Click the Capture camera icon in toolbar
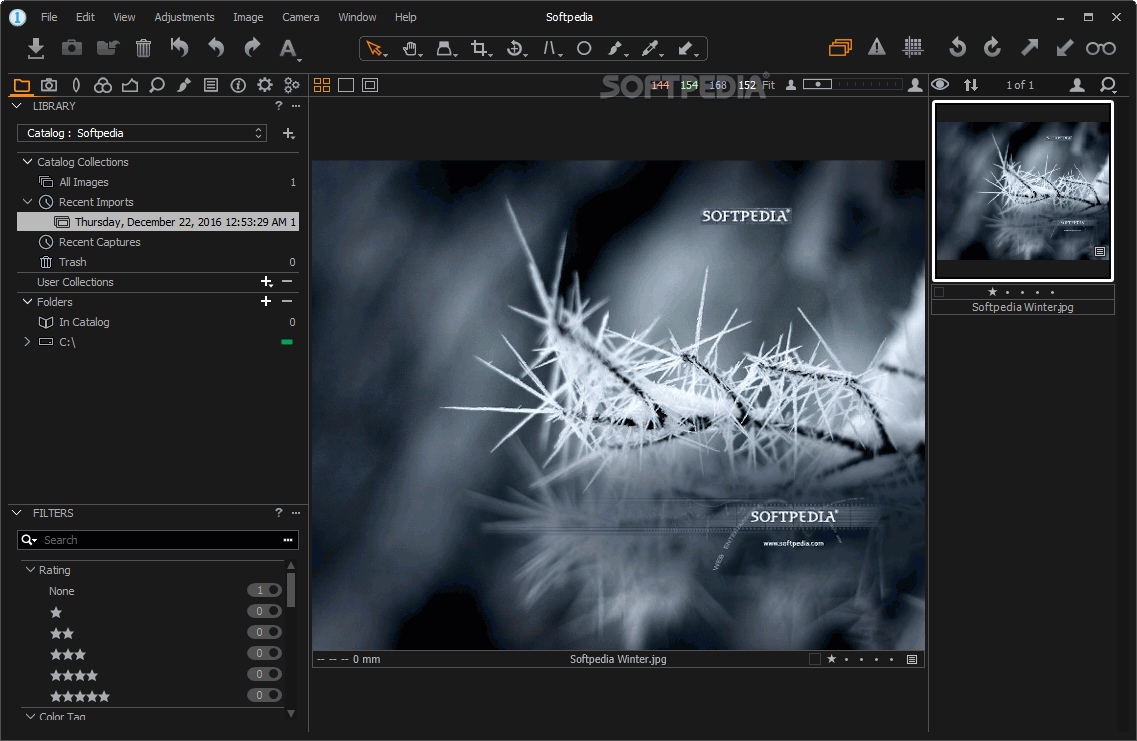1137x741 pixels. coord(72,48)
